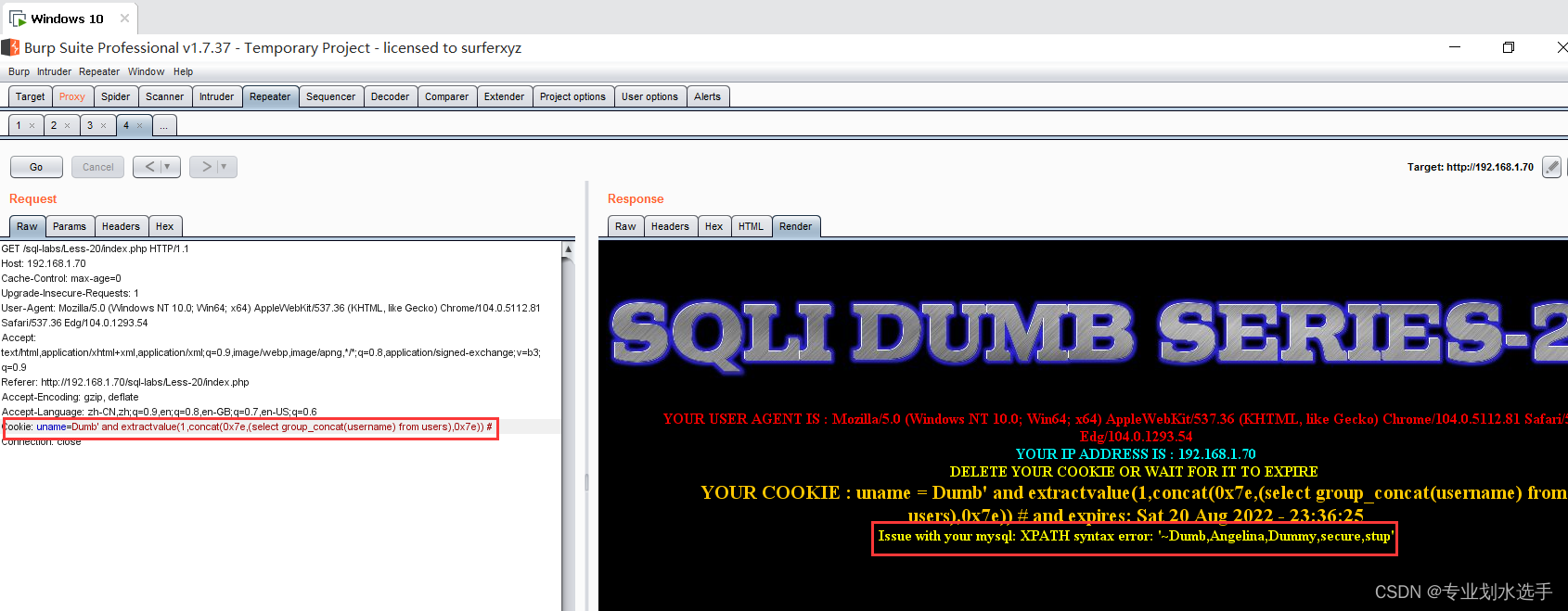
Task: Open the back history dropdown arrow
Action: (x=167, y=167)
